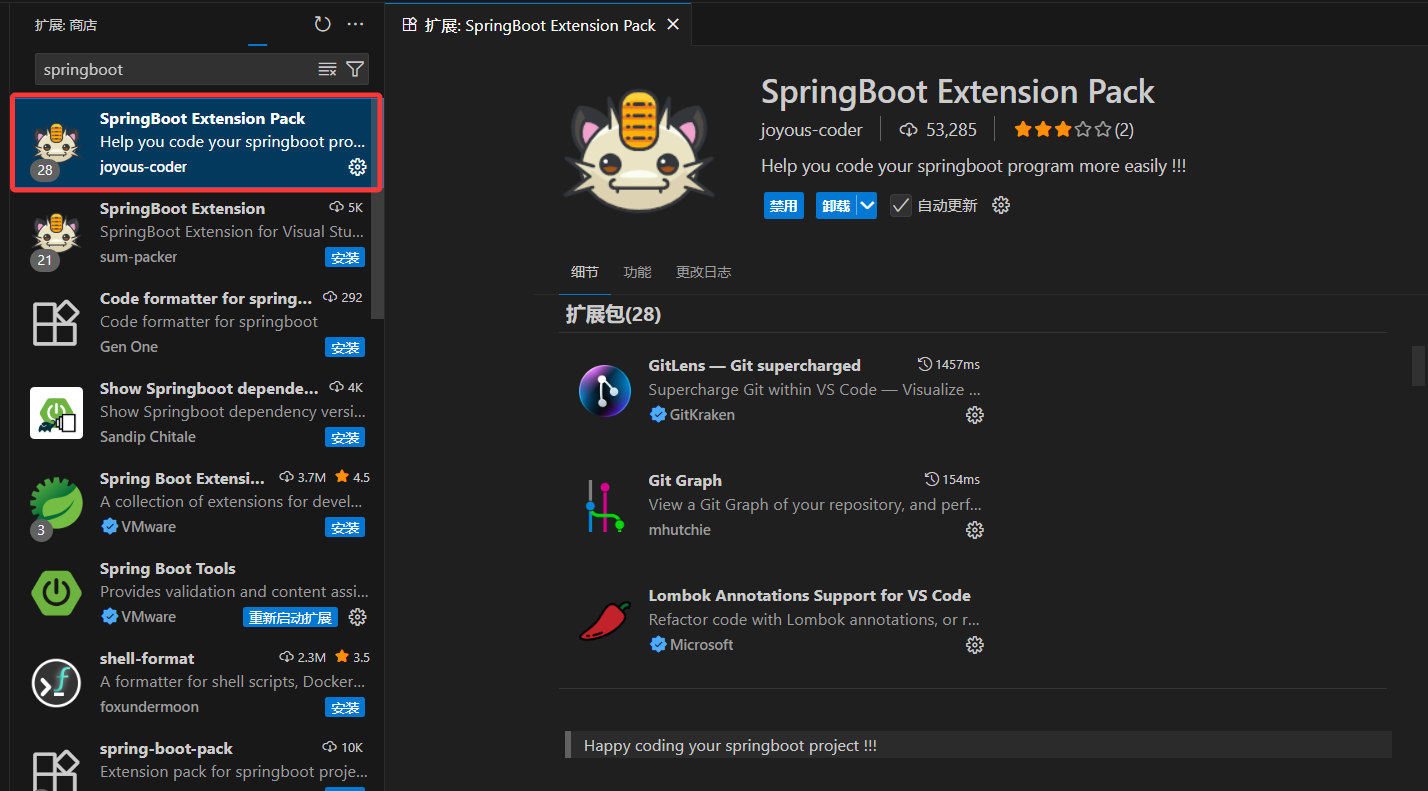1428x791 pixels.
Task: Install Show Springboot dependency extension
Action: [345, 438]
